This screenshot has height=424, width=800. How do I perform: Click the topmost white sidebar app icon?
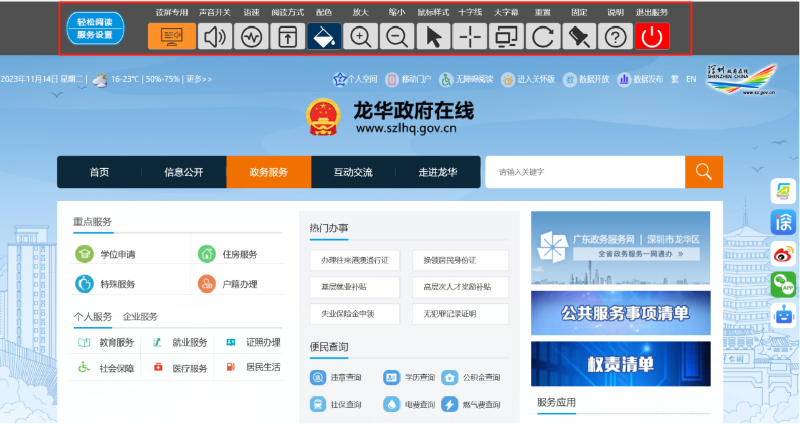coord(783,191)
